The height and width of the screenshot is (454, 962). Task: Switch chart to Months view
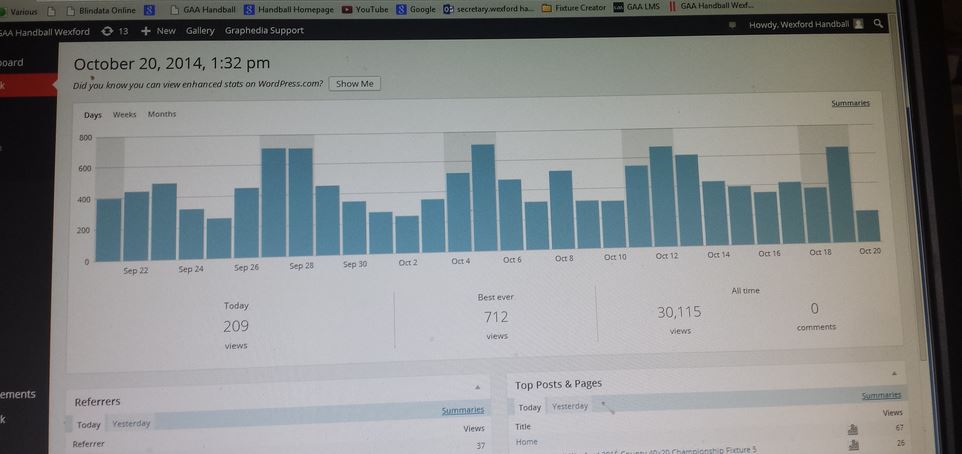[162, 115]
